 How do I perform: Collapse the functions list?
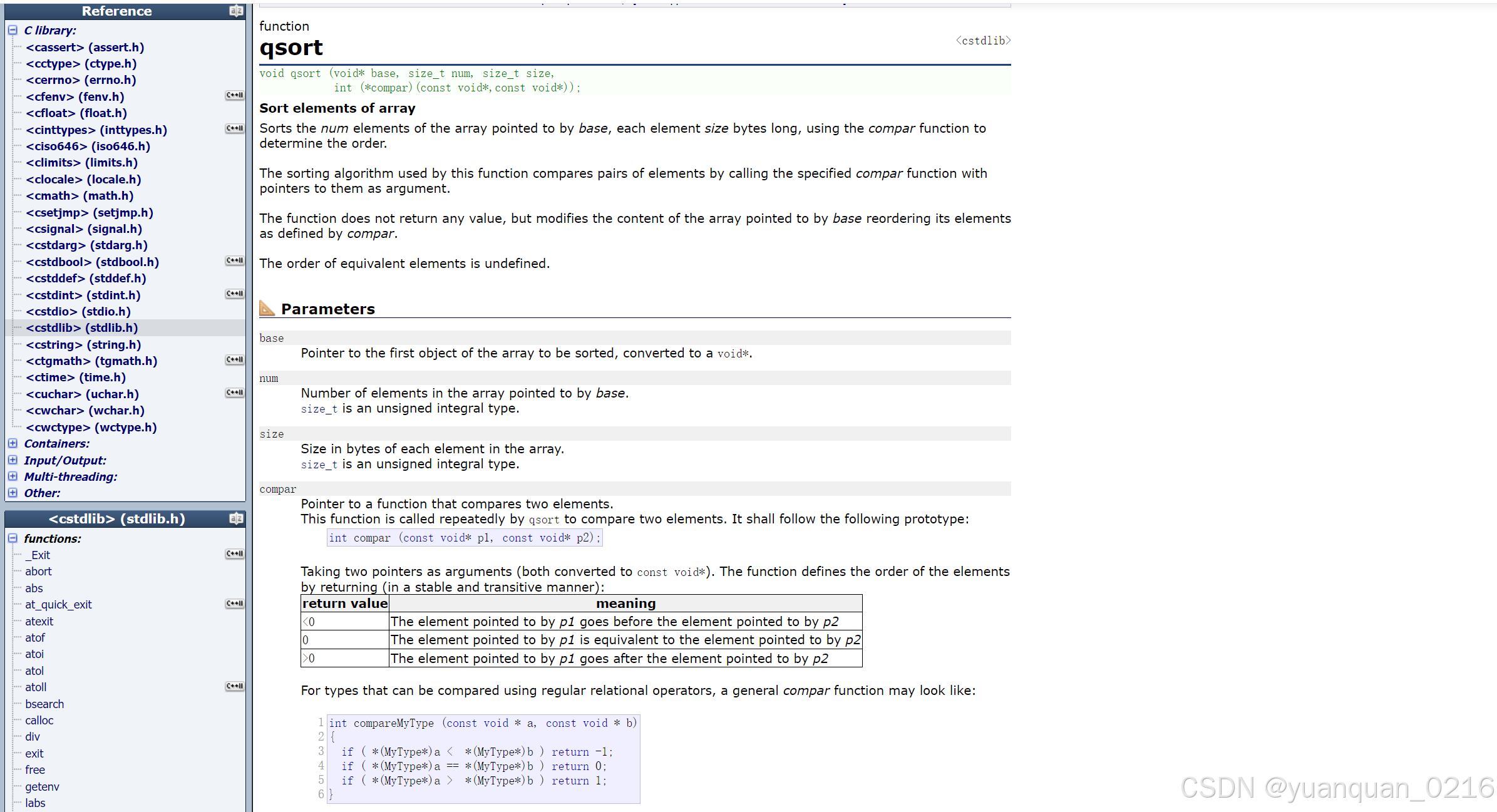point(13,538)
